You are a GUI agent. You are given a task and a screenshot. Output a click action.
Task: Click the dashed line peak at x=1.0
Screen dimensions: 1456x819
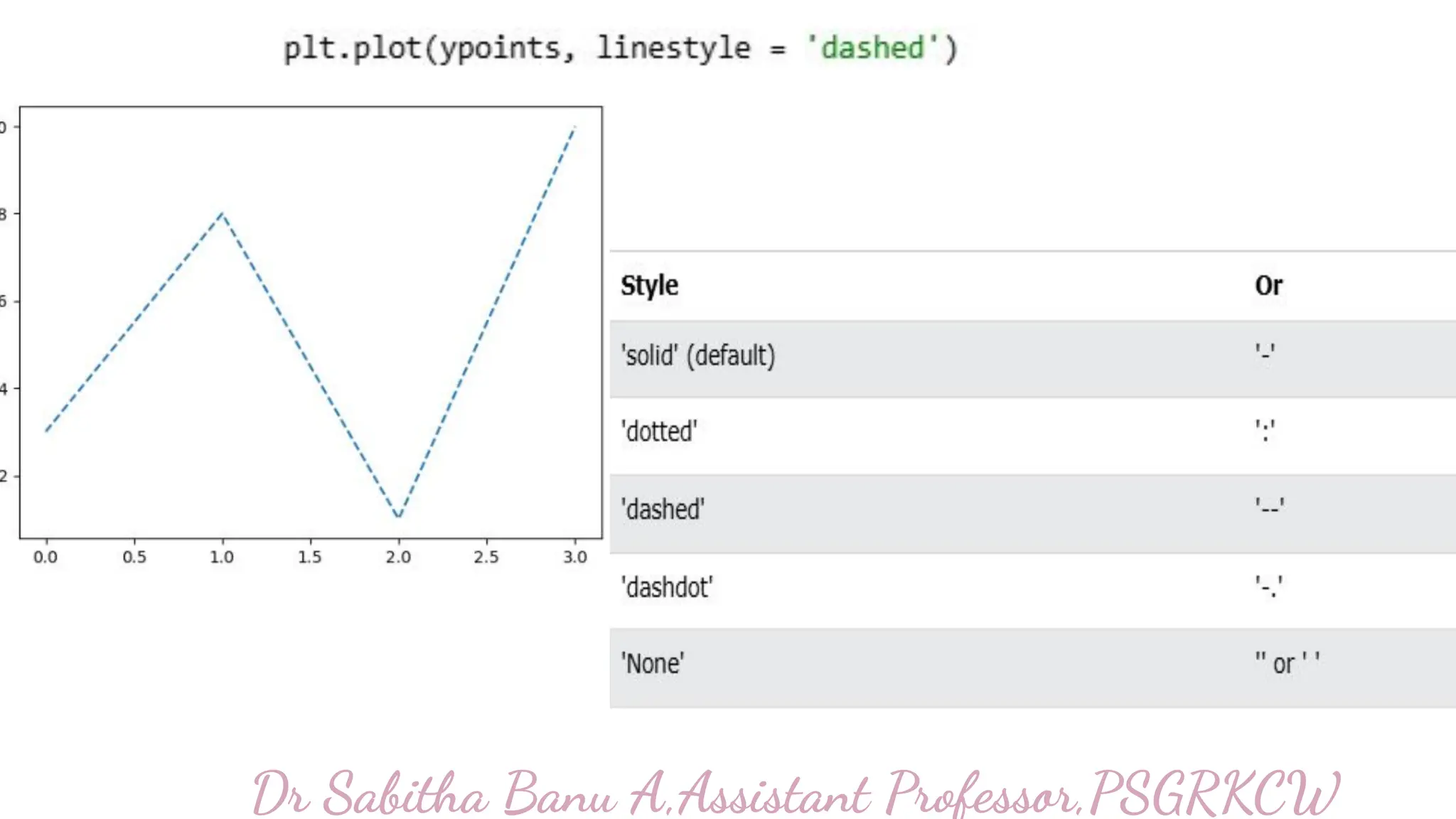223,213
